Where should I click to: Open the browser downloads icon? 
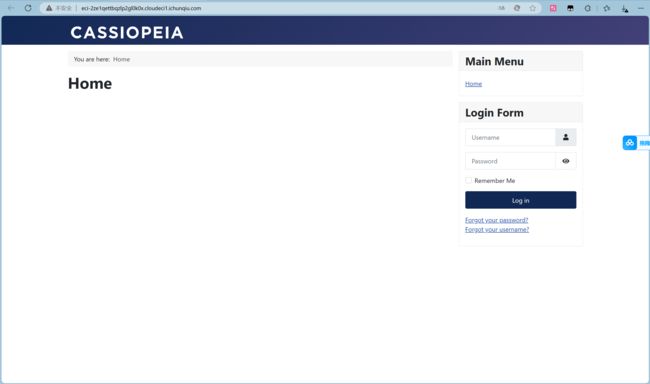[x=625, y=8]
